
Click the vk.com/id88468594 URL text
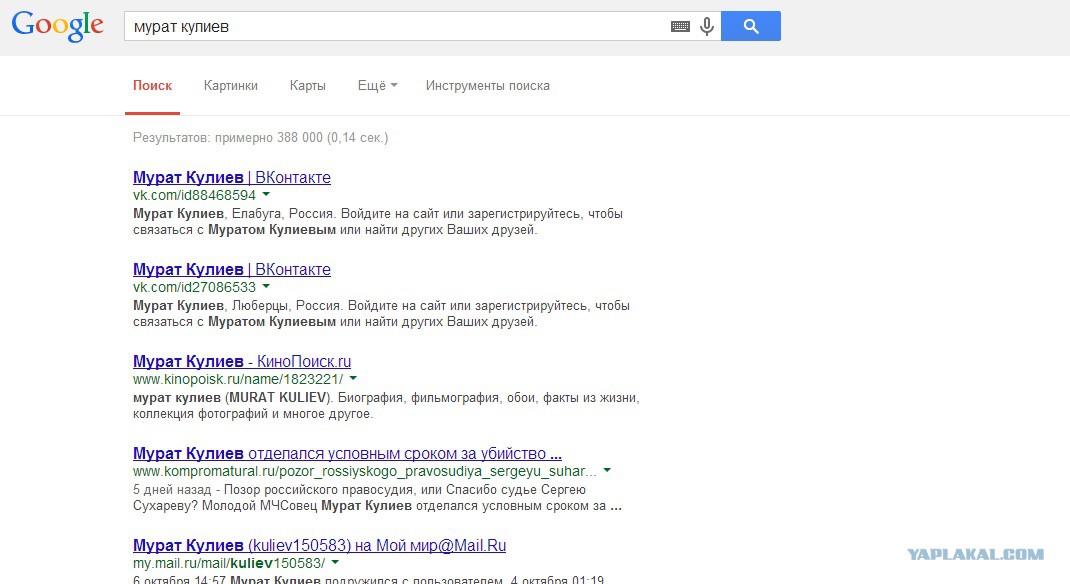click(x=194, y=195)
